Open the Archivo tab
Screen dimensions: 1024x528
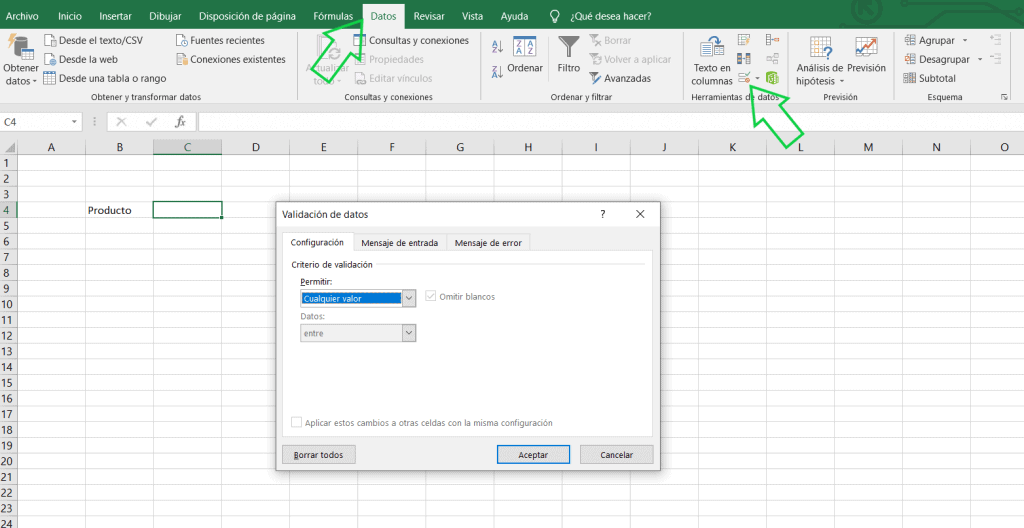[x=22, y=16]
